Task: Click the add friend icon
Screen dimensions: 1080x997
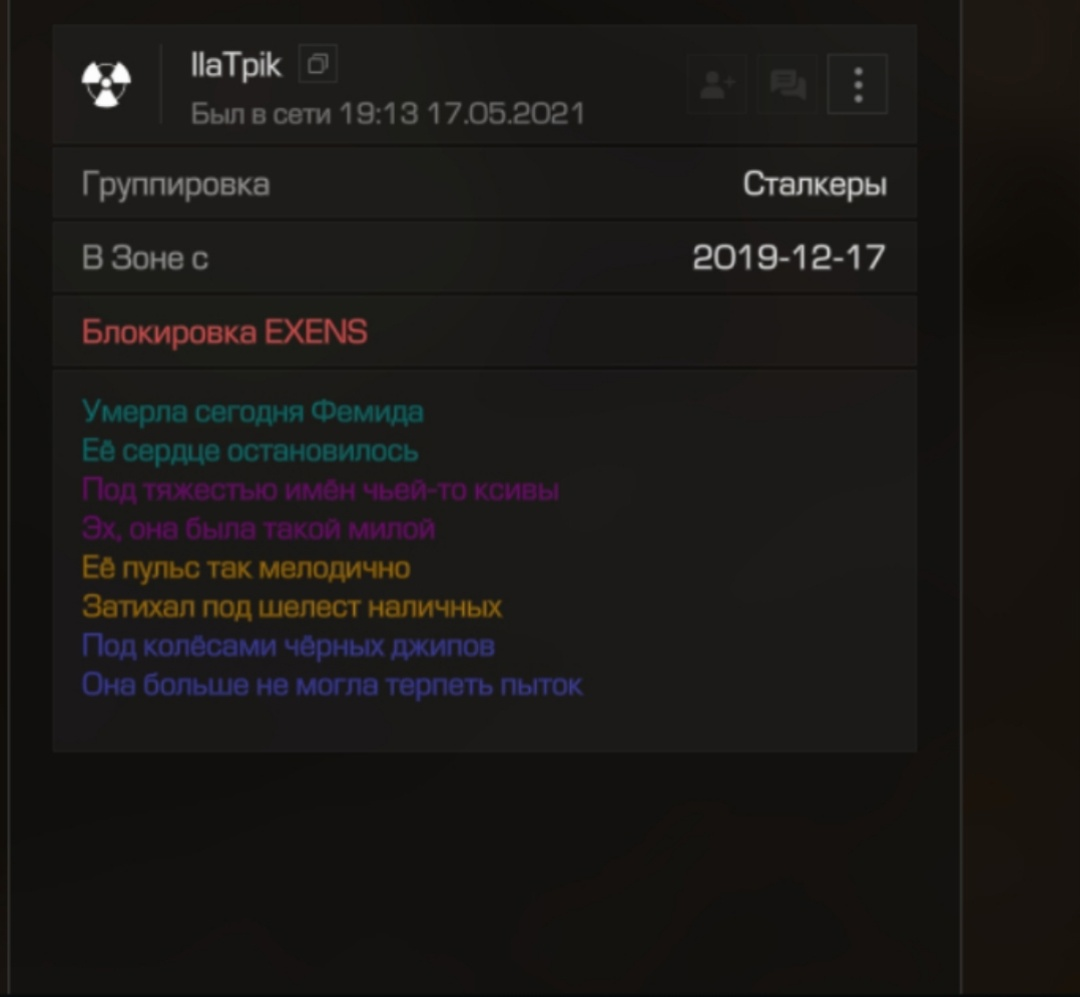Action: point(717,84)
